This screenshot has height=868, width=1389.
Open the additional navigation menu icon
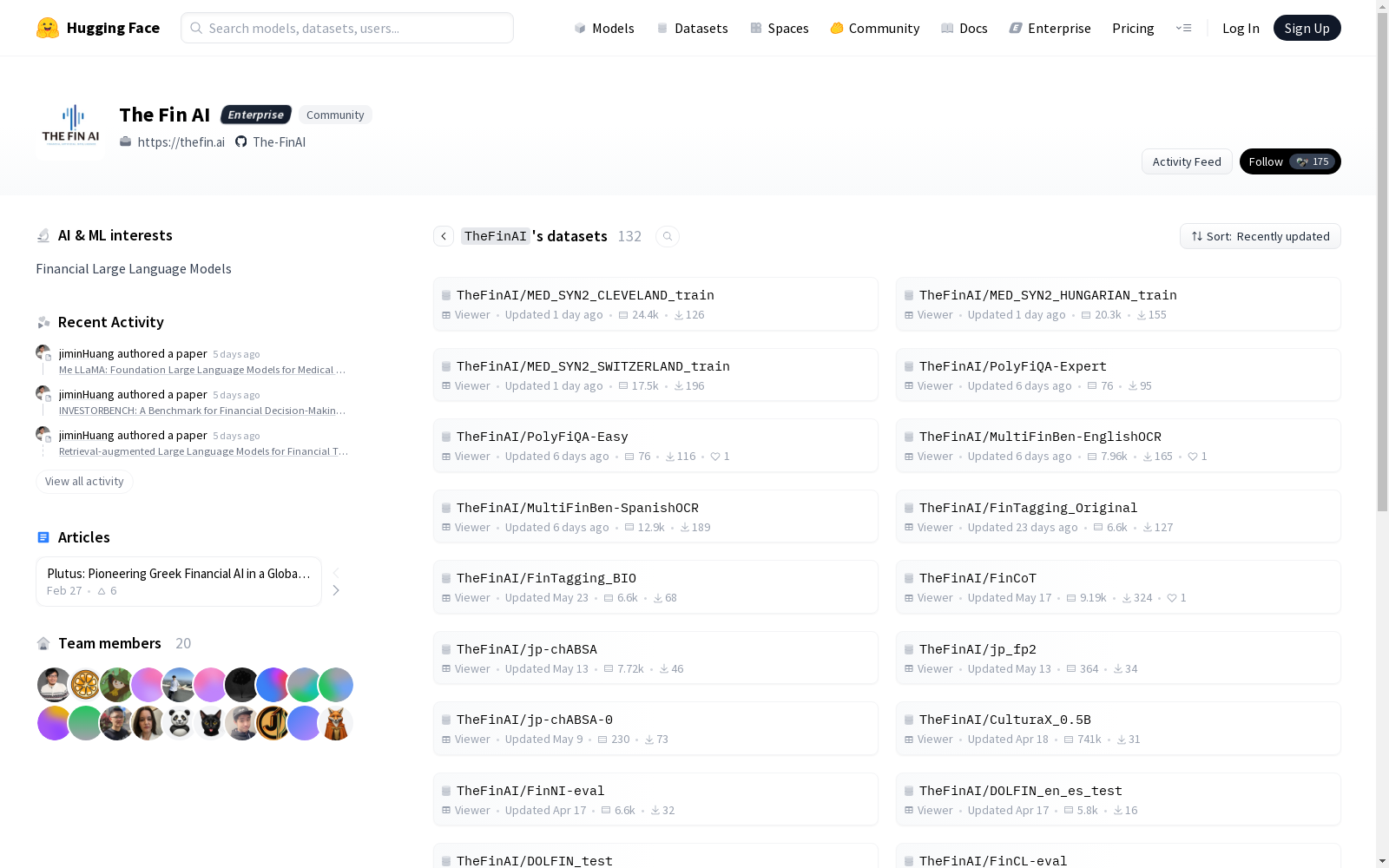[1183, 28]
